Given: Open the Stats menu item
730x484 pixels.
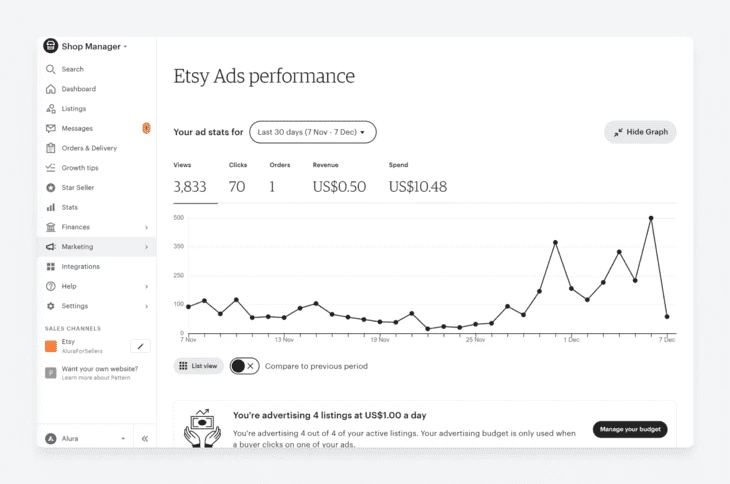Looking at the screenshot, I should point(97,207).
